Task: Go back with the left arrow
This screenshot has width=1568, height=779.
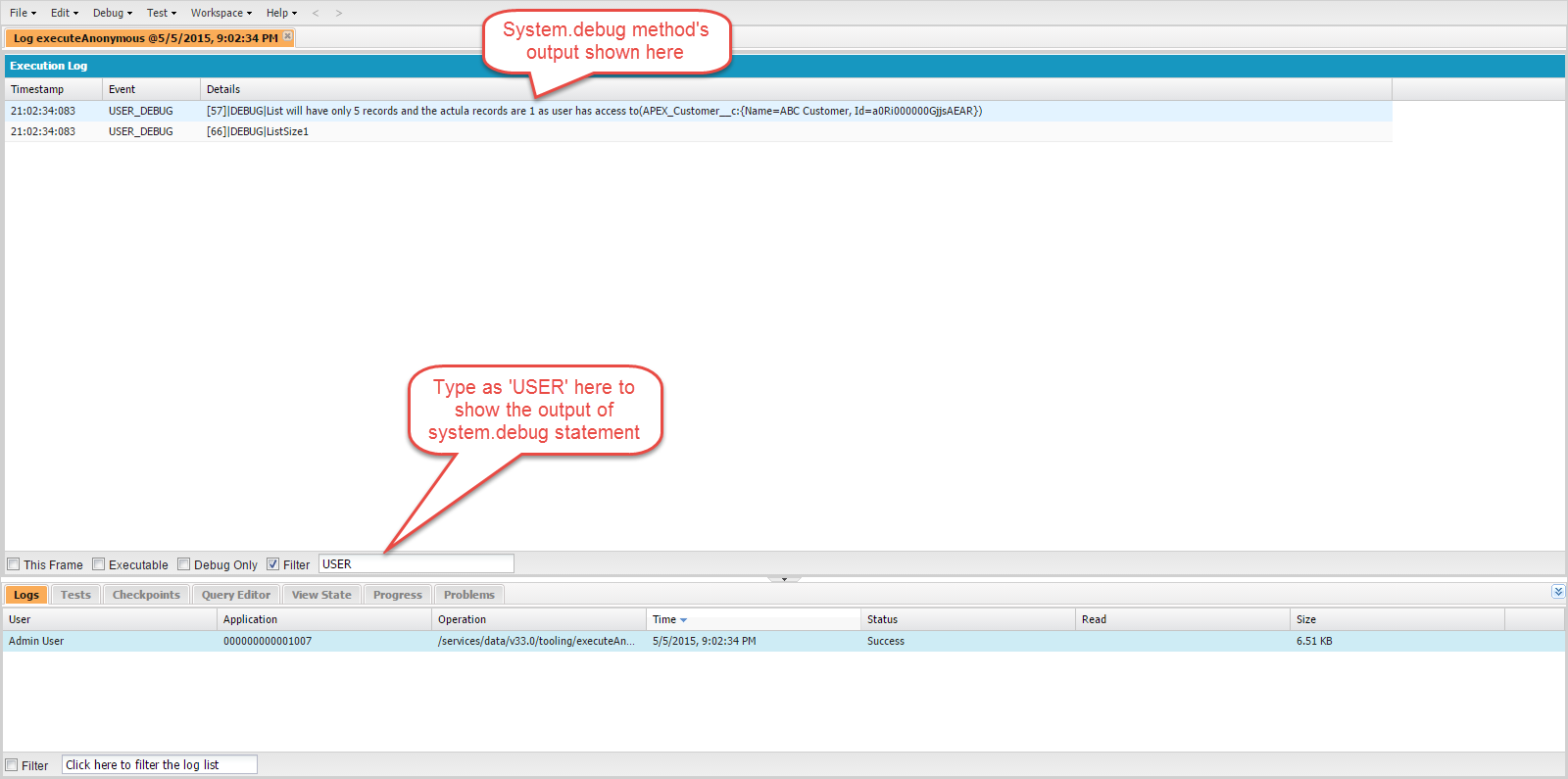Action: coord(316,13)
